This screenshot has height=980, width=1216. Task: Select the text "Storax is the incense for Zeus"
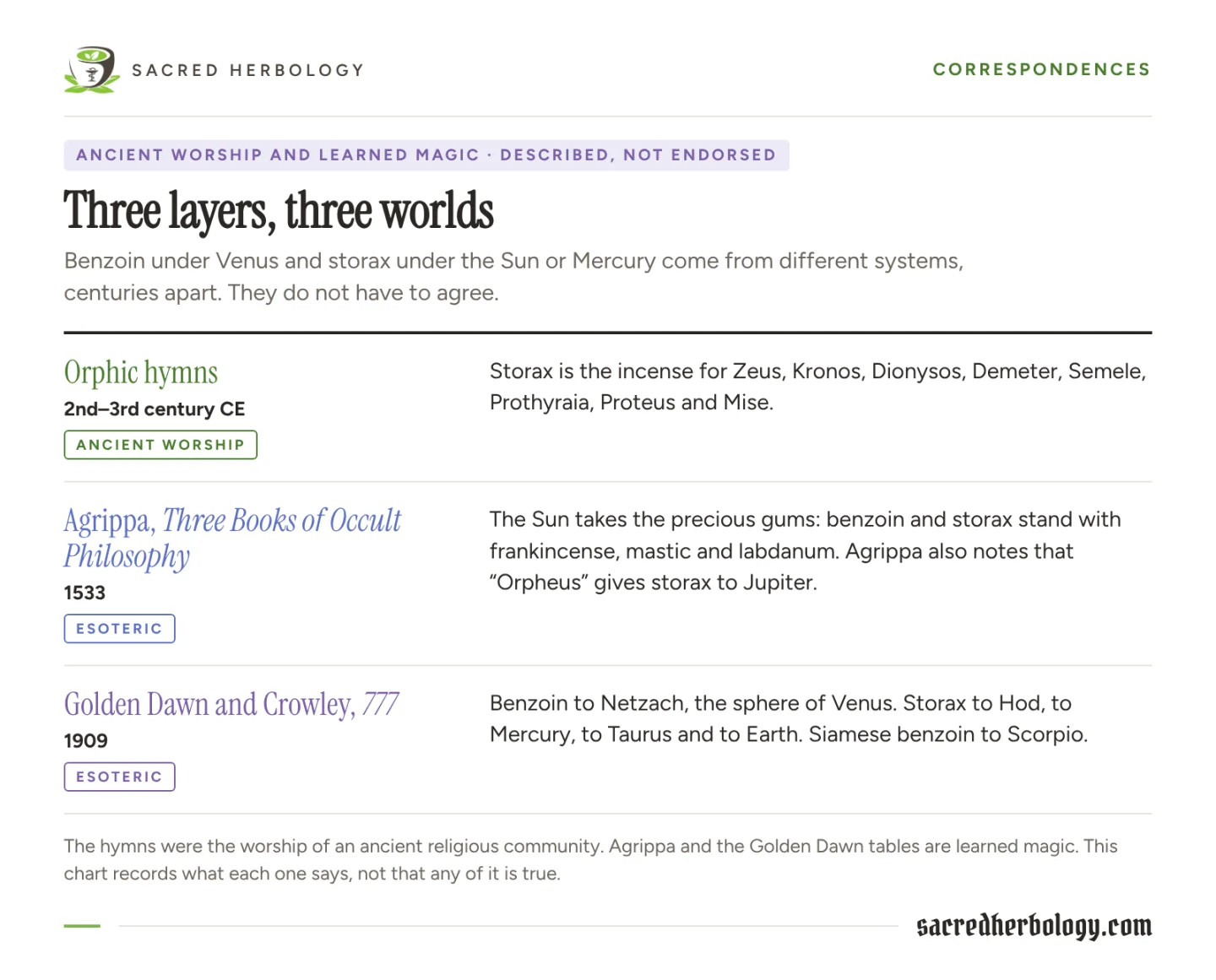[x=637, y=371]
